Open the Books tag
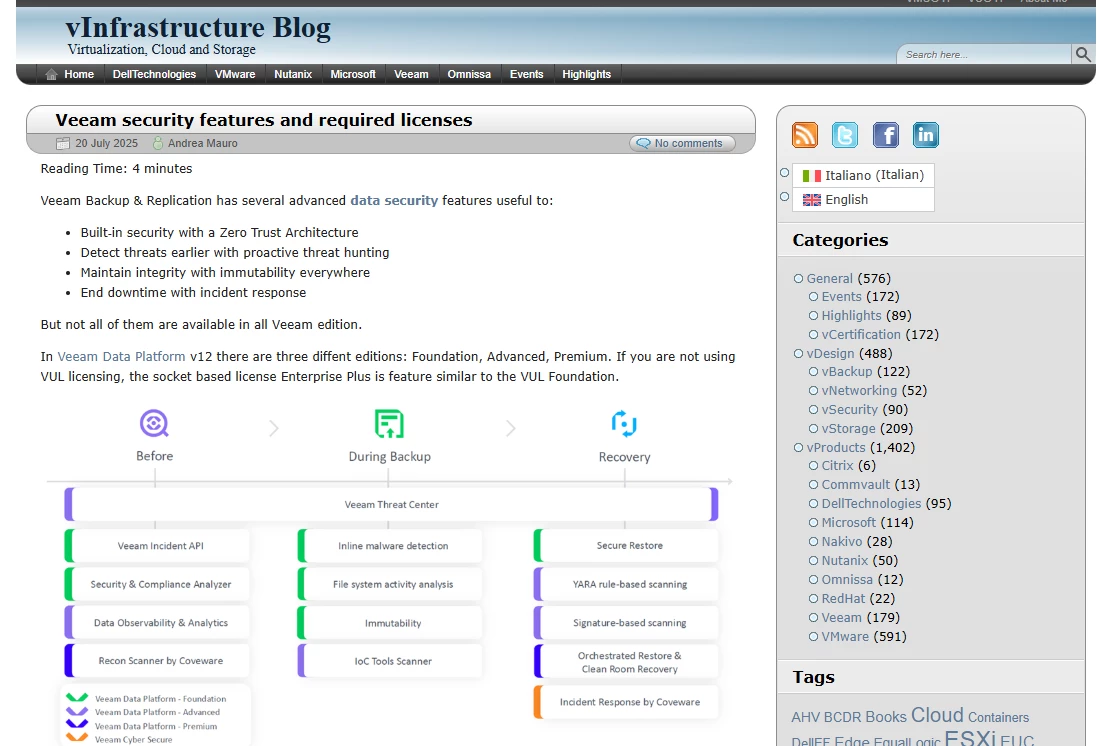The image size is (1118, 746). tap(886, 717)
